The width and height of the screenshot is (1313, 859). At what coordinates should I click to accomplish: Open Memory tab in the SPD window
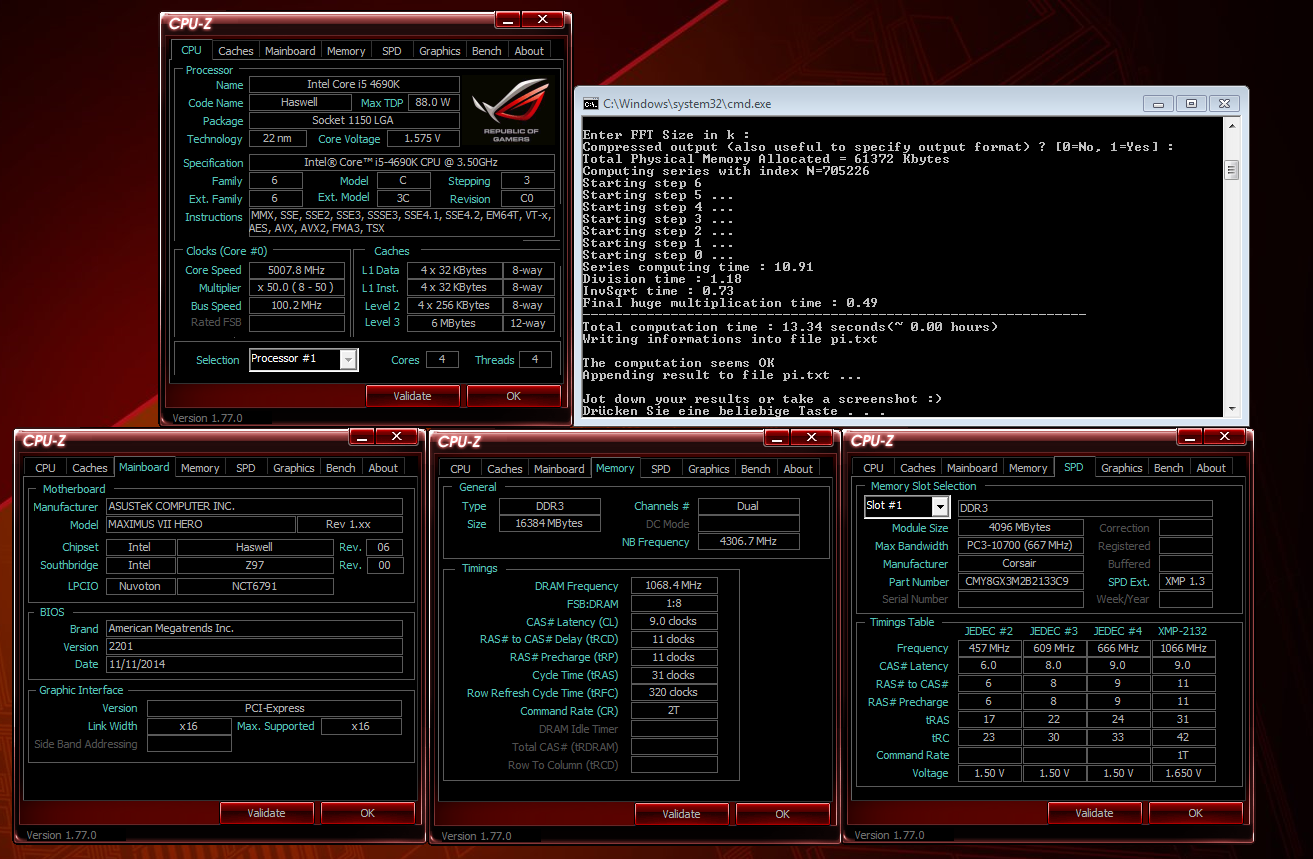(1028, 468)
